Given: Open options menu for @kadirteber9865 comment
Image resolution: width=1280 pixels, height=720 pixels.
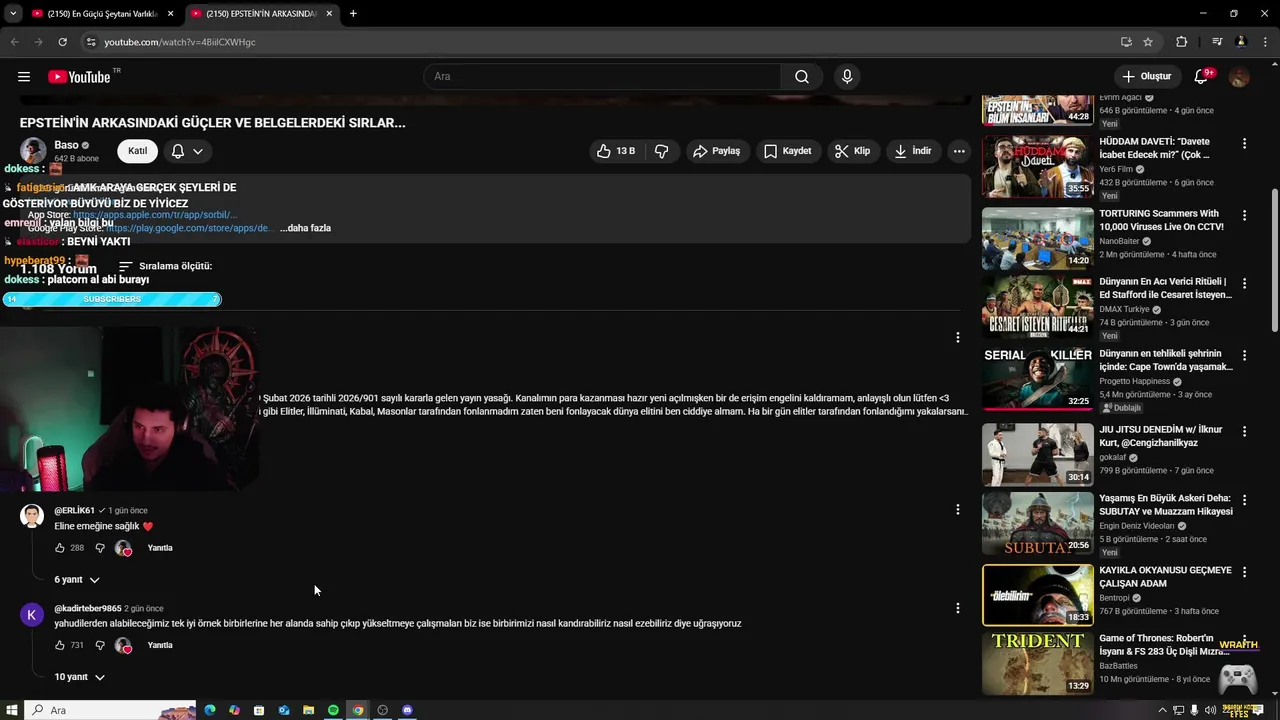Looking at the screenshot, I should 958,607.
